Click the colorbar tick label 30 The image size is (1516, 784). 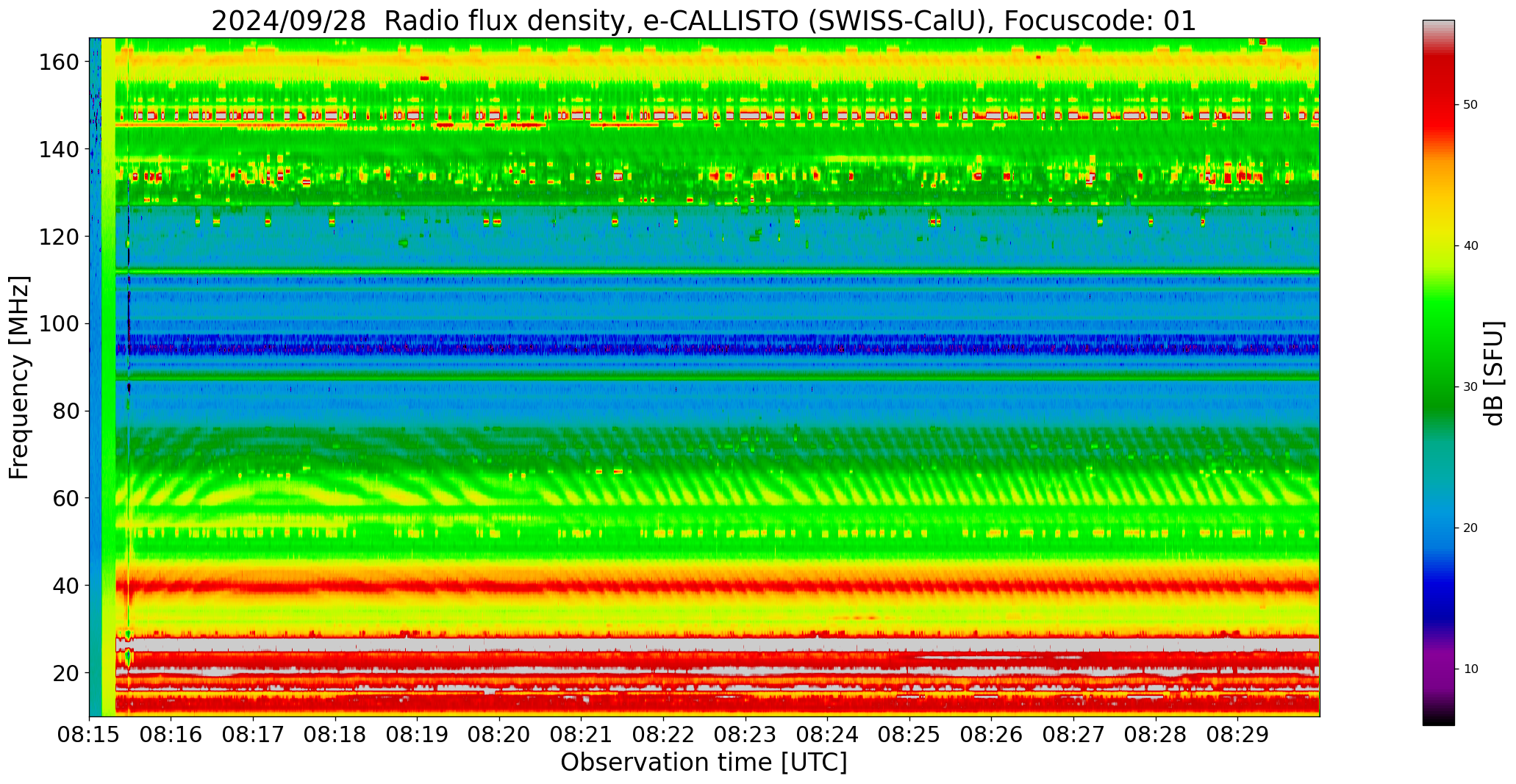coord(1470,387)
